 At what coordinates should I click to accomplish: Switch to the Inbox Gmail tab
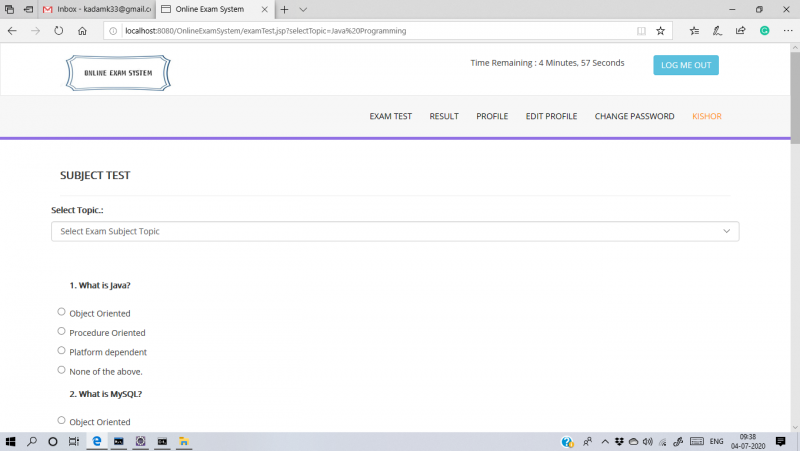coord(97,9)
